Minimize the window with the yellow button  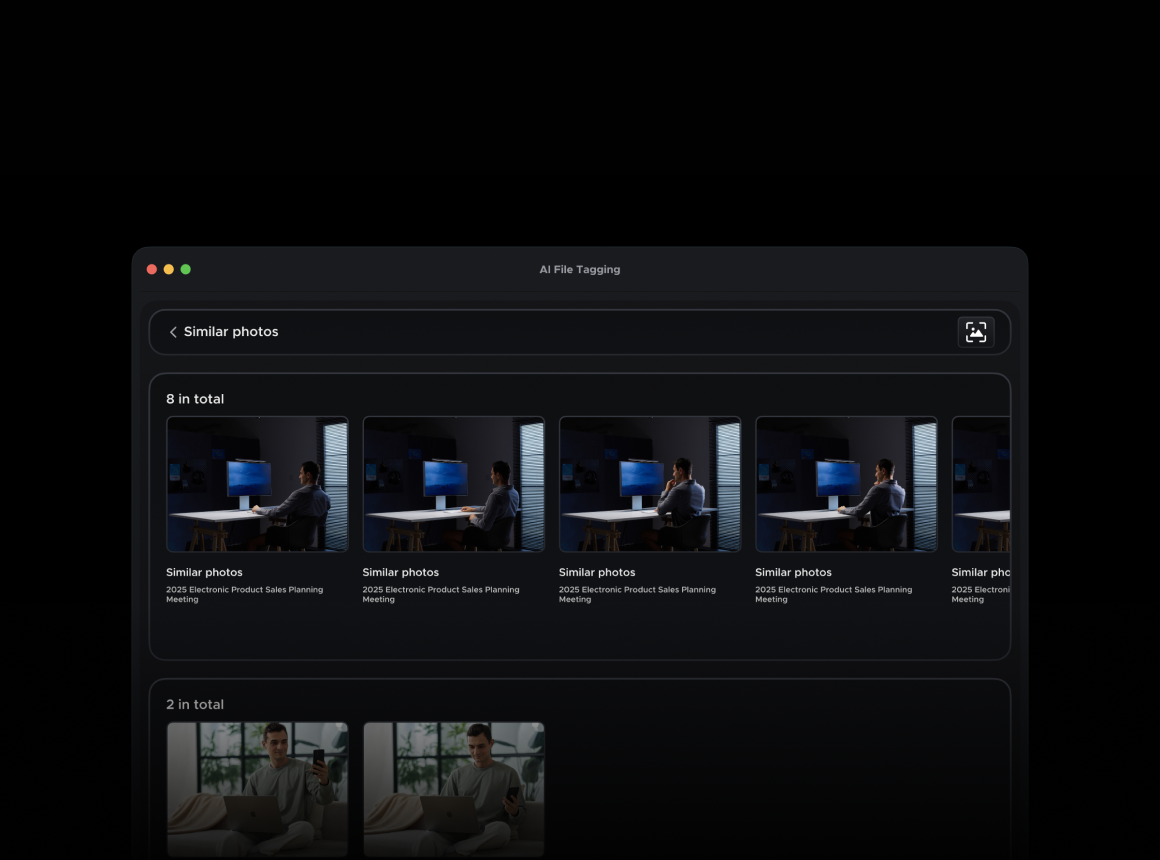169,269
